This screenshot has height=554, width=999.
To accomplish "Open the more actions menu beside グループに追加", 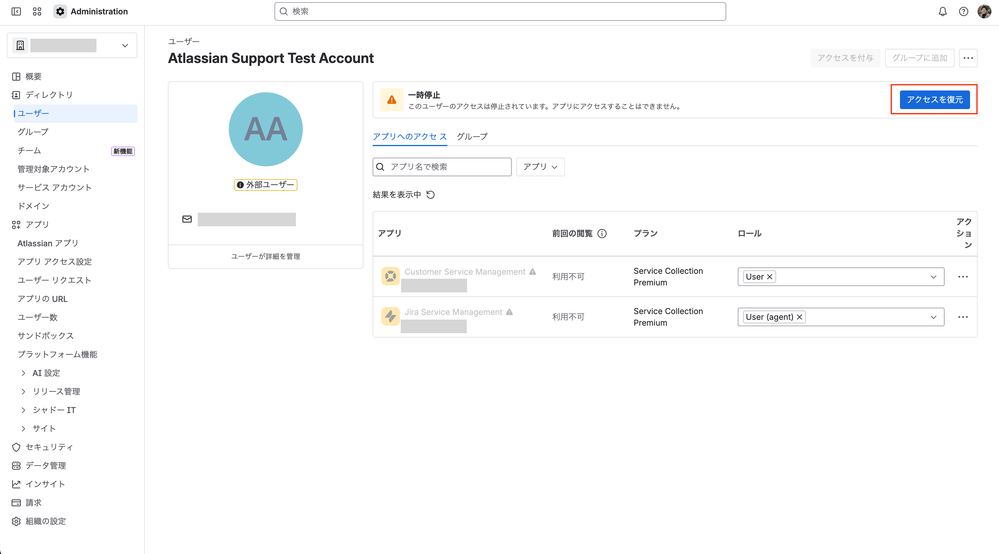I will pyautogui.click(x=968, y=58).
